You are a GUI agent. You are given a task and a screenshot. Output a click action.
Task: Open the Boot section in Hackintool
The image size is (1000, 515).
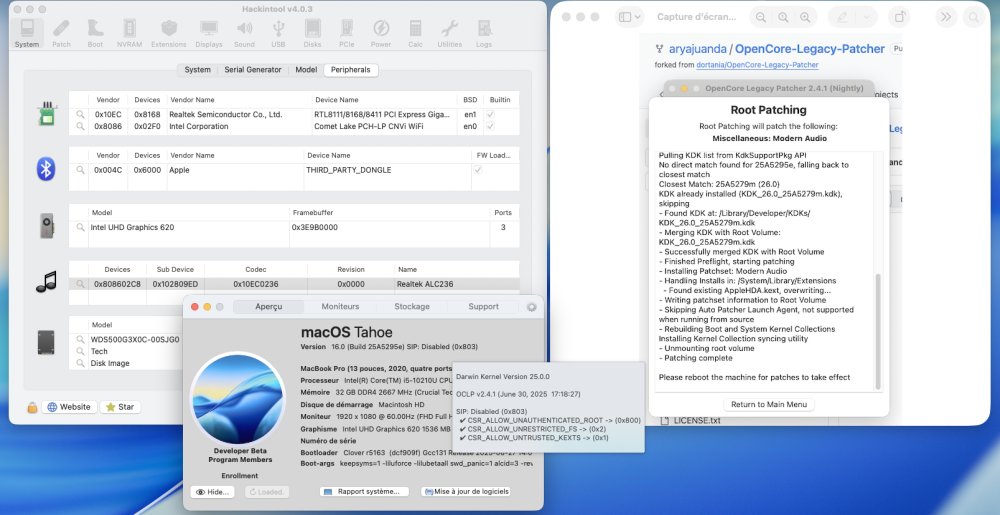coord(95,33)
